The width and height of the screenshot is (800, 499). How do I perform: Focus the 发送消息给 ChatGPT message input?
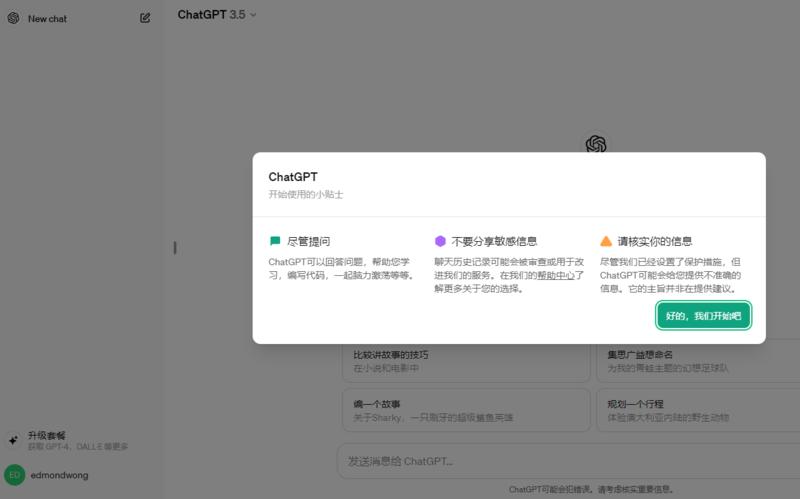coord(568,461)
